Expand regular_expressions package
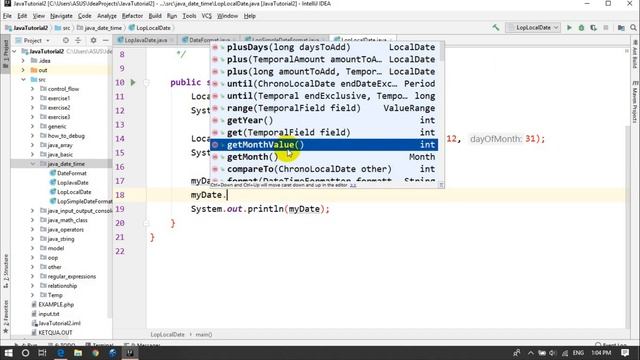 [32, 276]
